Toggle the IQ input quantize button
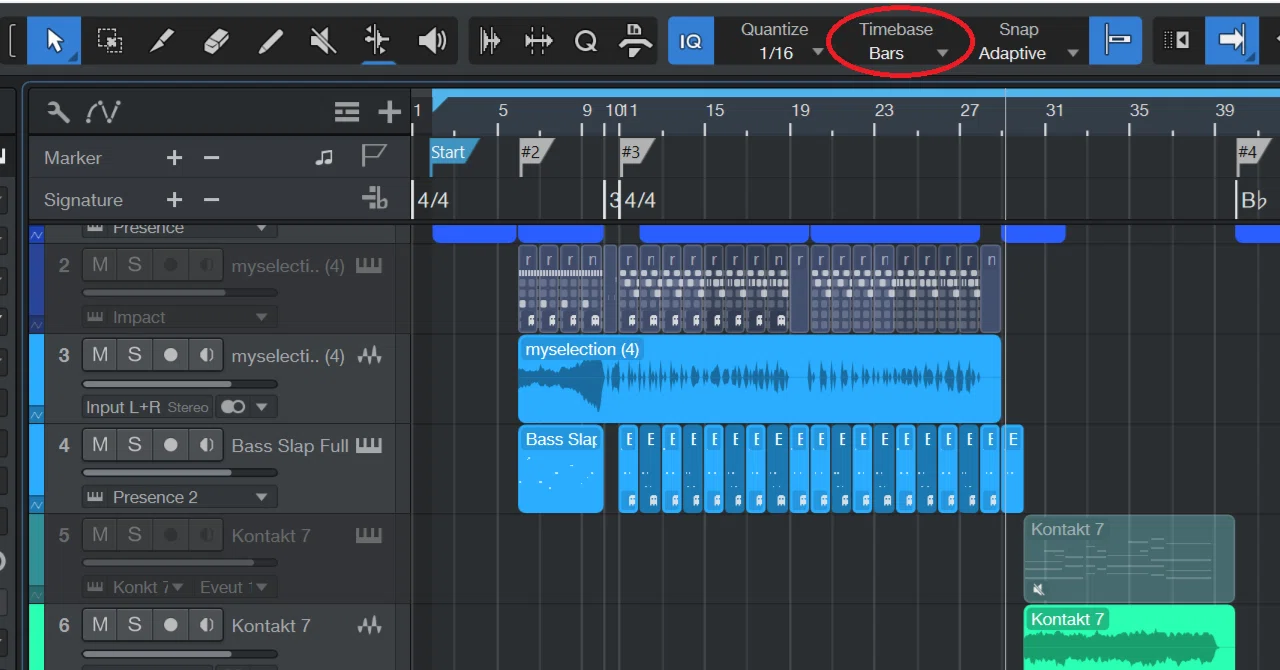 (x=691, y=41)
